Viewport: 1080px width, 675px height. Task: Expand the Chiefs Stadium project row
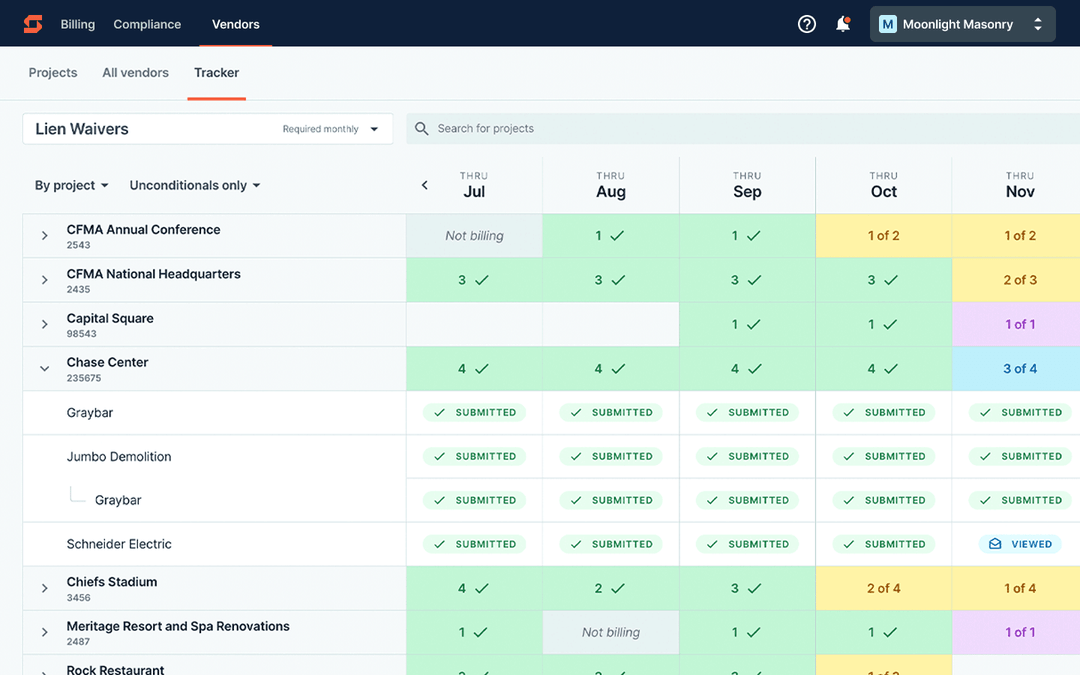tap(44, 588)
